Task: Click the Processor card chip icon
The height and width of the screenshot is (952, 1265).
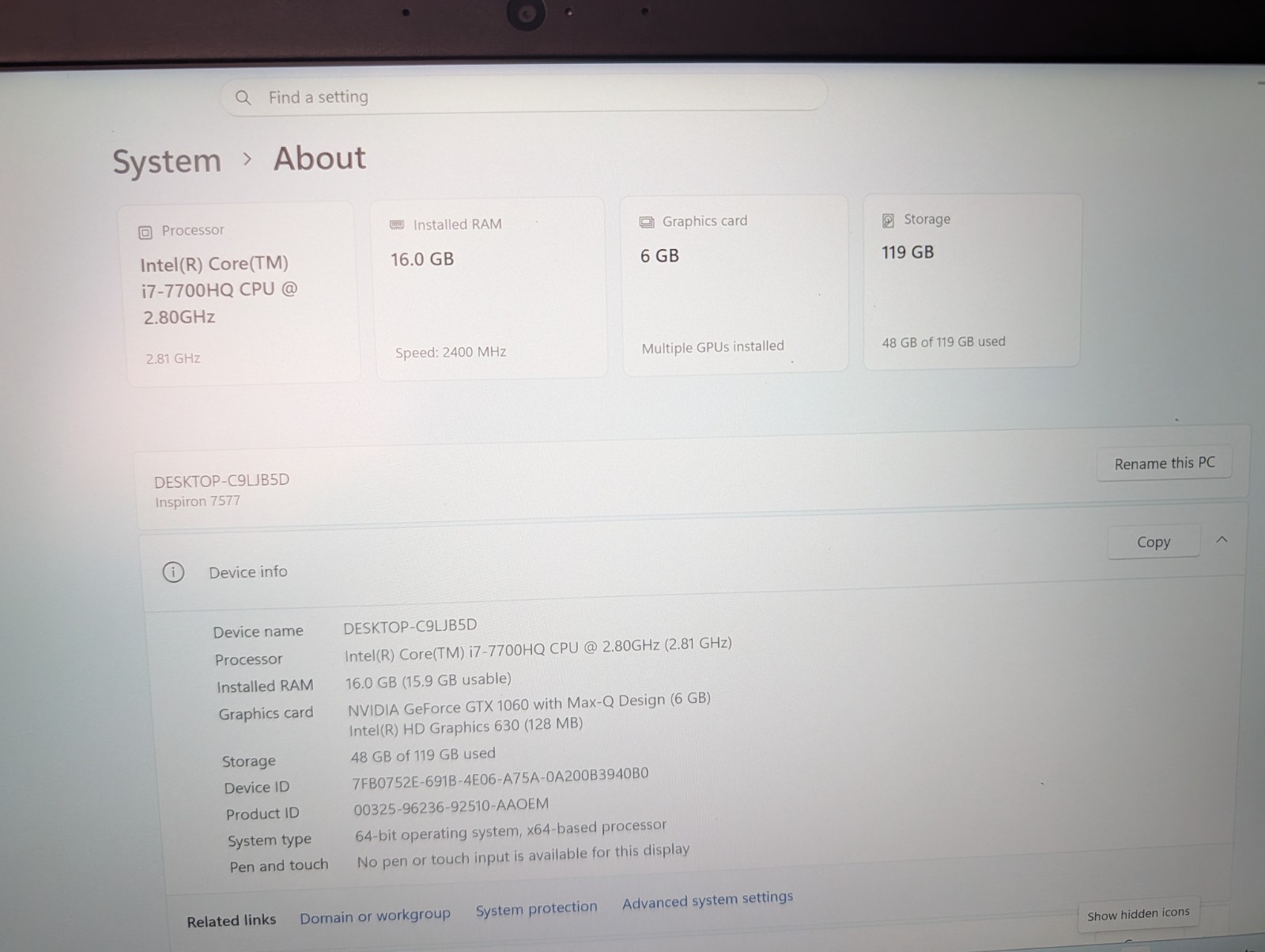Action: tap(145, 232)
